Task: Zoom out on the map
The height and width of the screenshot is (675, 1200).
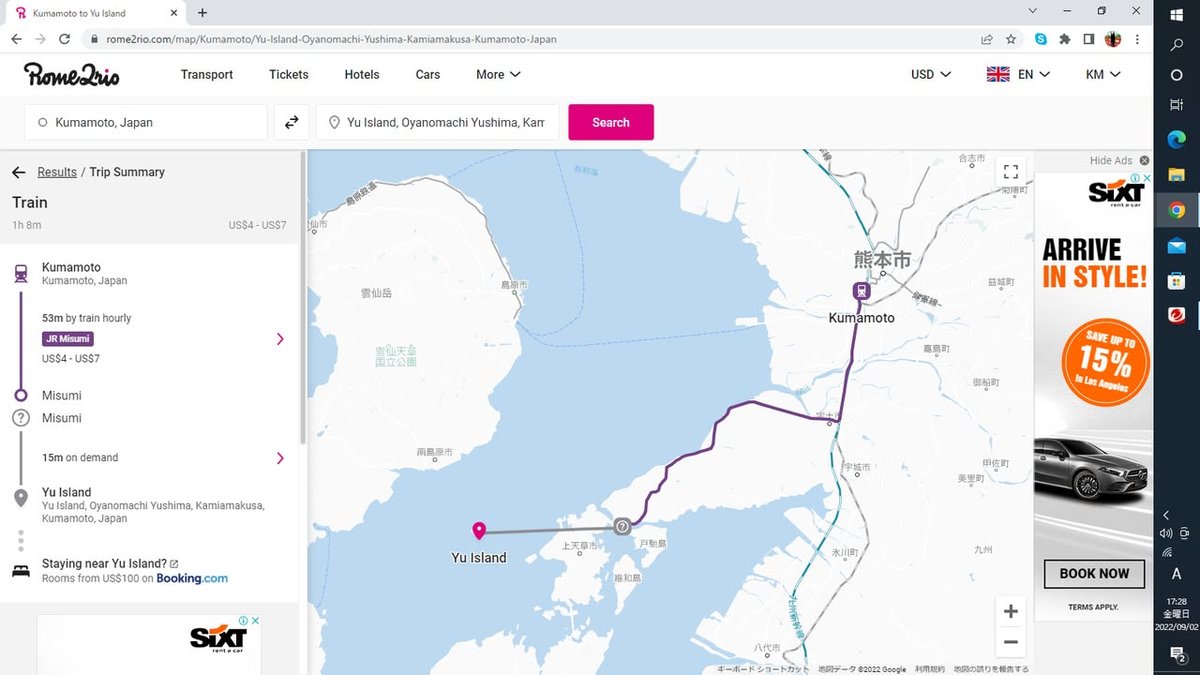Action: (x=1010, y=642)
